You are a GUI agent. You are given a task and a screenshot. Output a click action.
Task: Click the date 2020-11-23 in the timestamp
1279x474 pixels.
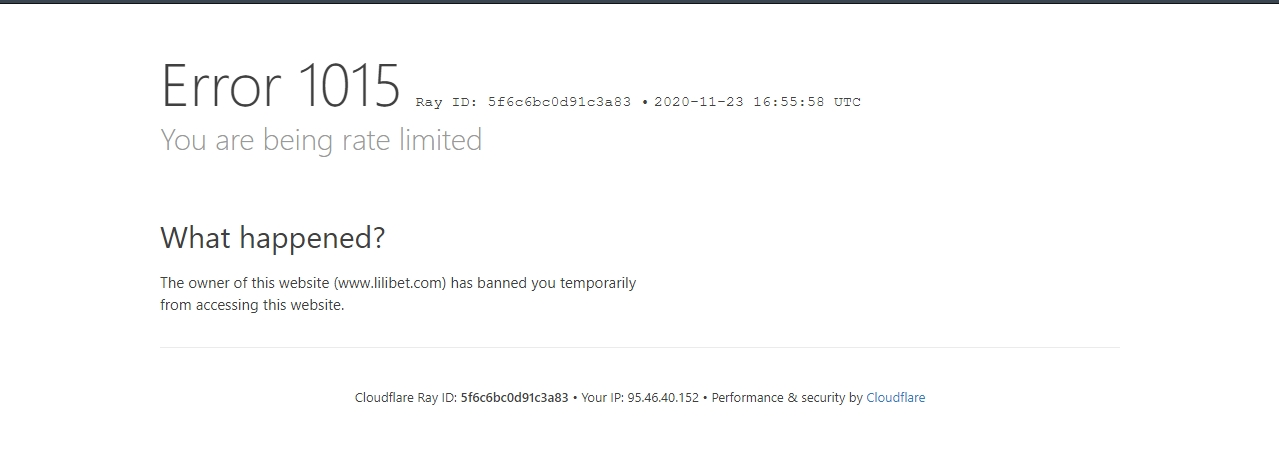pos(699,102)
